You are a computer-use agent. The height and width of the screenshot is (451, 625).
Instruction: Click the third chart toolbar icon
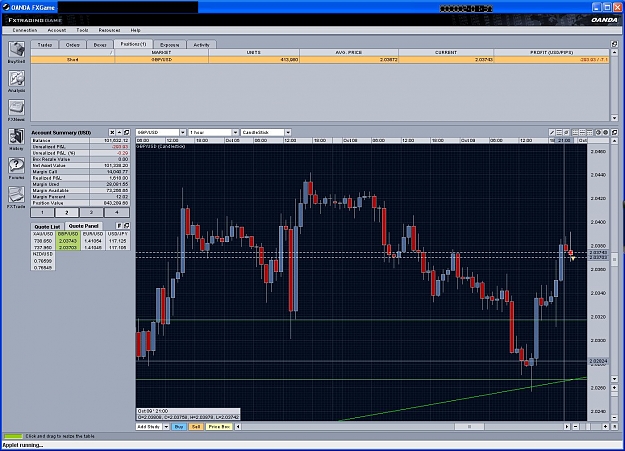tap(566, 132)
